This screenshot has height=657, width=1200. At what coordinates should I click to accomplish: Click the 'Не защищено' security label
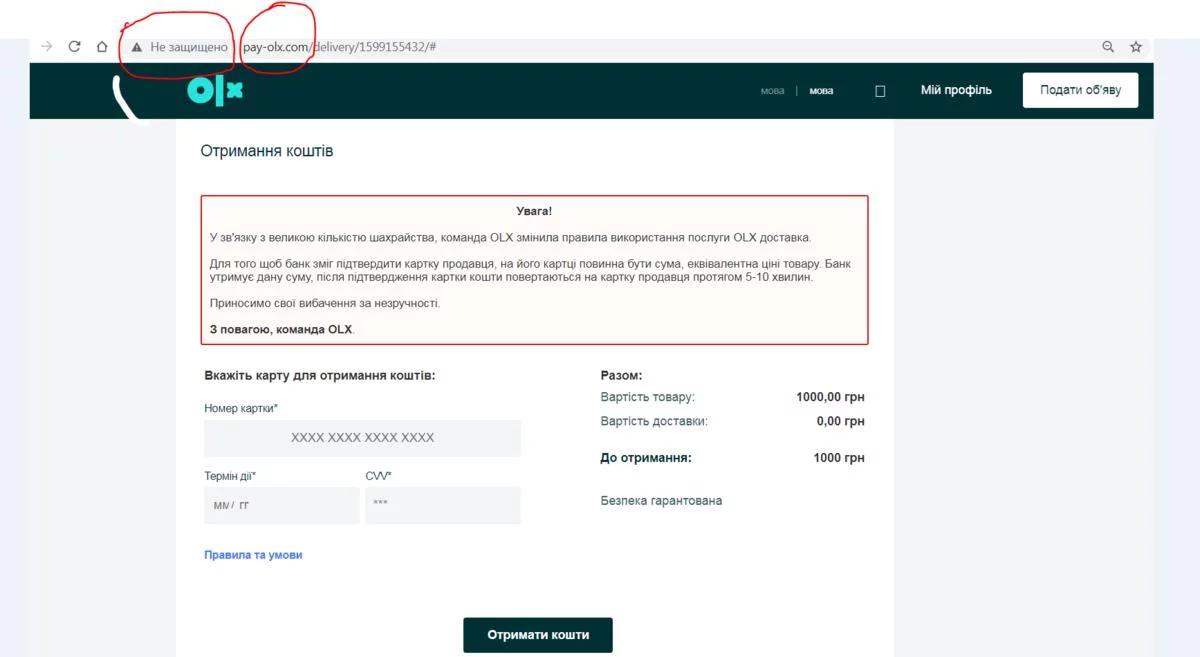(x=189, y=47)
